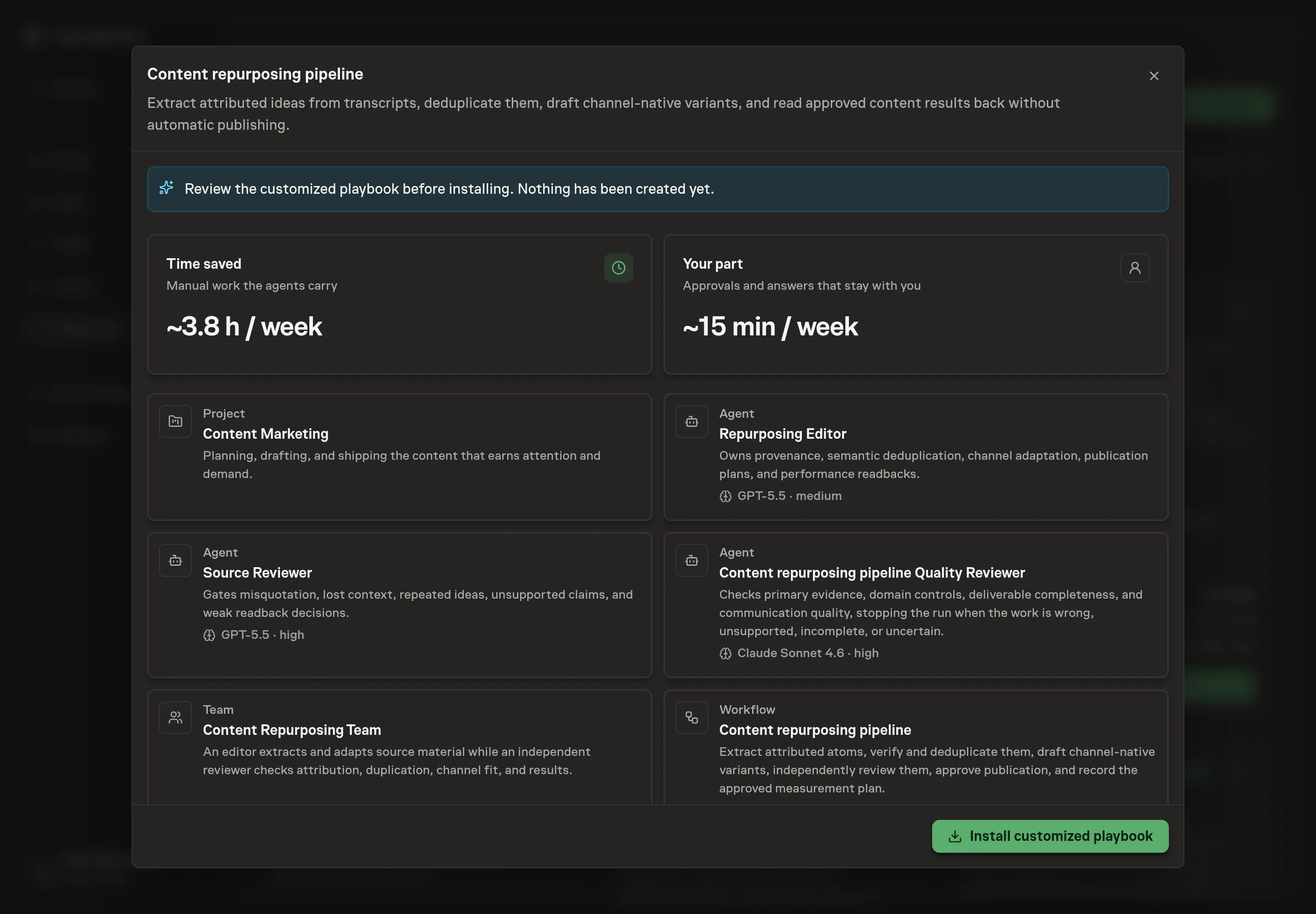Select the Content Marketing project title

266,434
